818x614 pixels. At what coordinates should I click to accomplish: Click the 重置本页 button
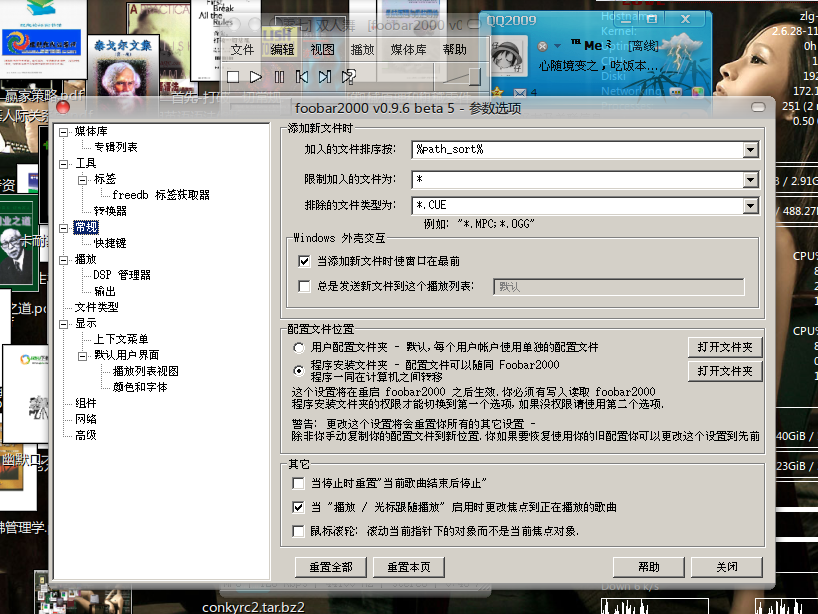point(409,567)
